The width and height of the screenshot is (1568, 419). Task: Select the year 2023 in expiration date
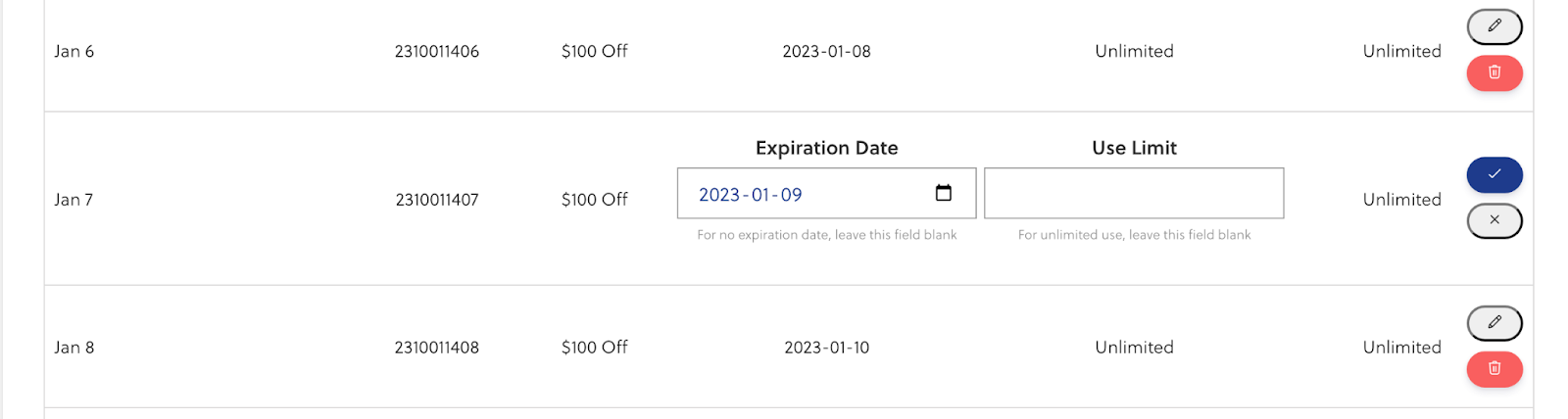tap(719, 195)
